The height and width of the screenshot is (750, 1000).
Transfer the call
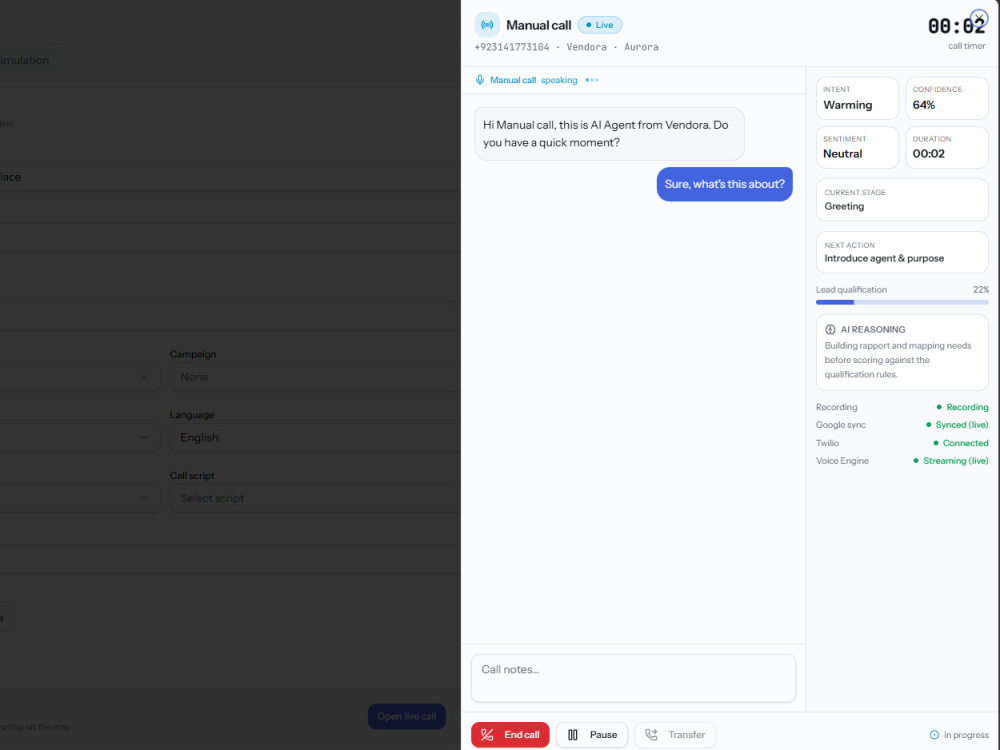[x=675, y=735]
